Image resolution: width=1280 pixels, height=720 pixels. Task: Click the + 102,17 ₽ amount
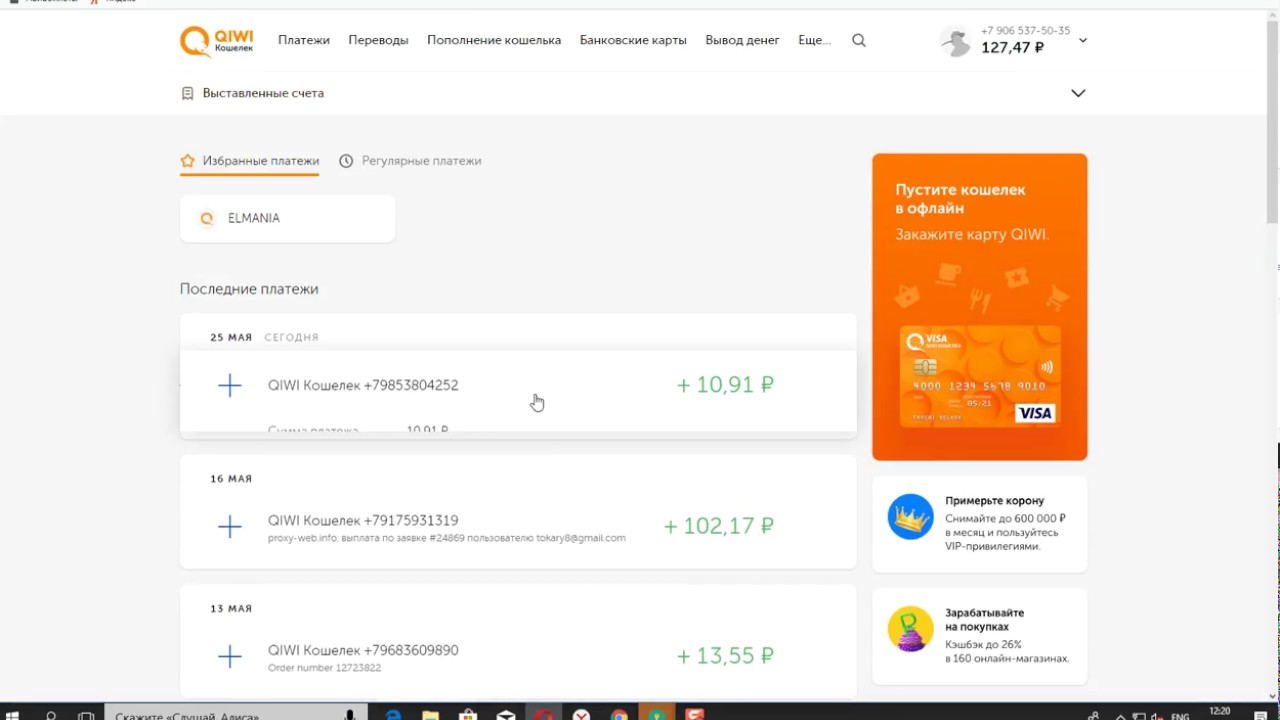(x=719, y=526)
